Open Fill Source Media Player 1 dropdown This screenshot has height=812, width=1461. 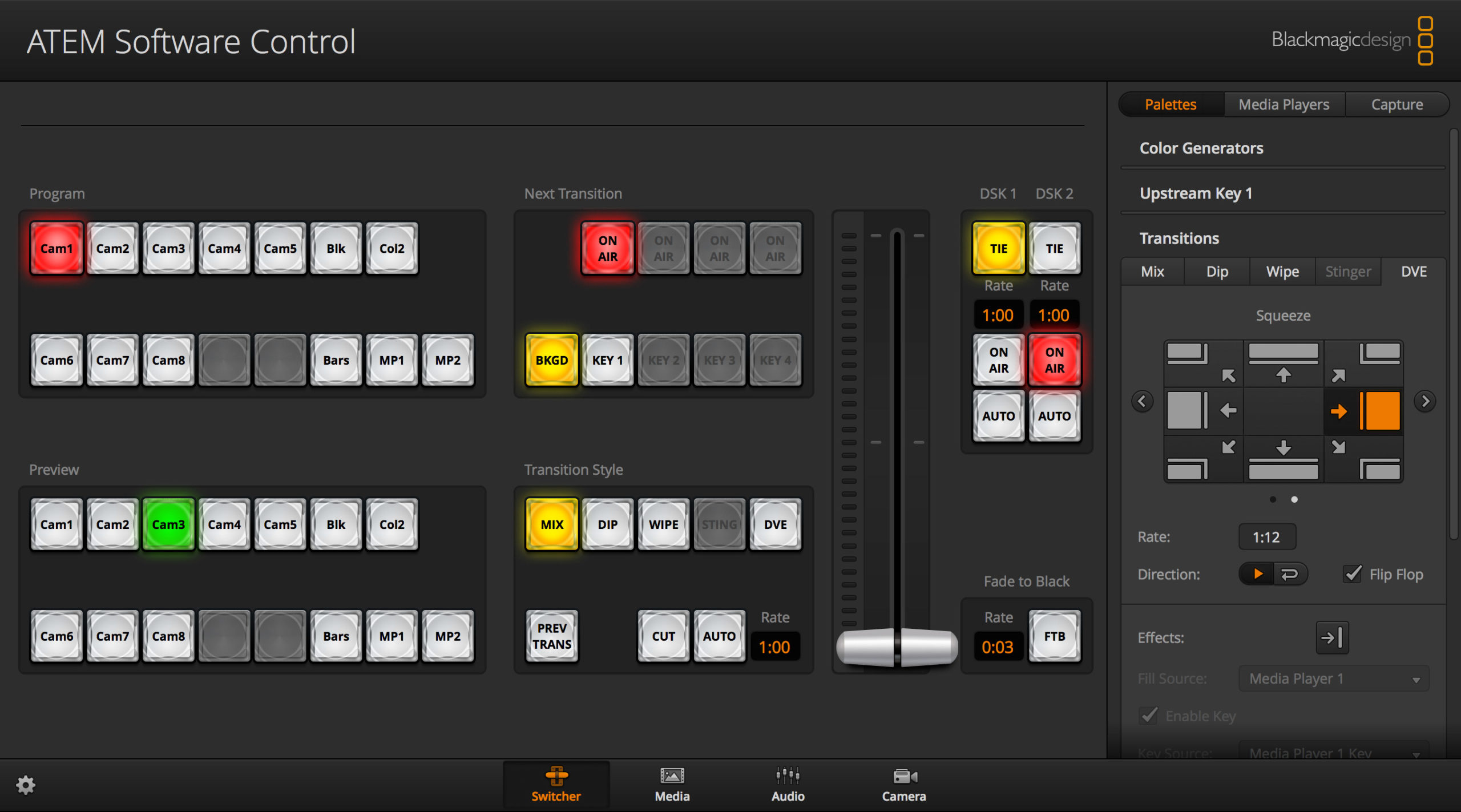[1333, 679]
